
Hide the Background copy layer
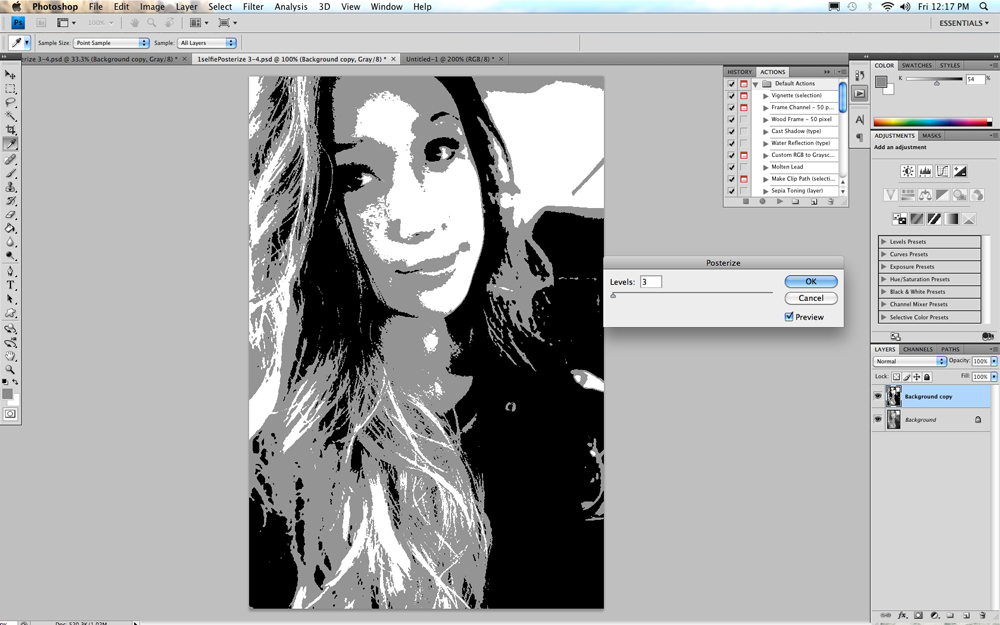[x=878, y=397]
